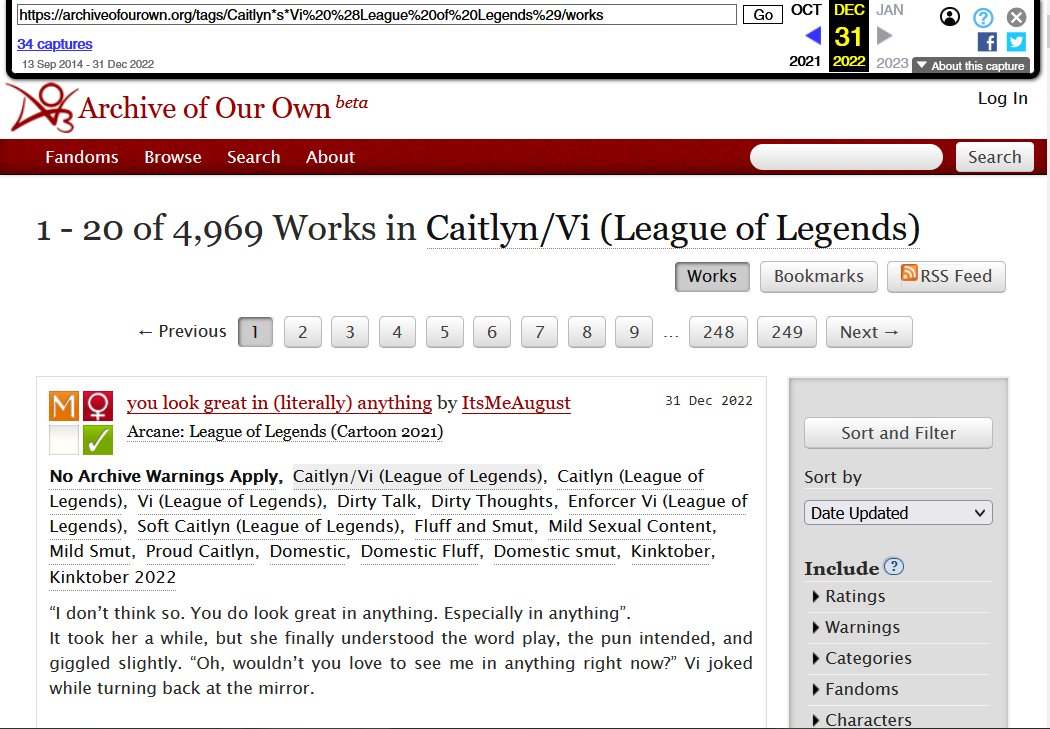
Task: Click the Log In link
Action: (1002, 98)
